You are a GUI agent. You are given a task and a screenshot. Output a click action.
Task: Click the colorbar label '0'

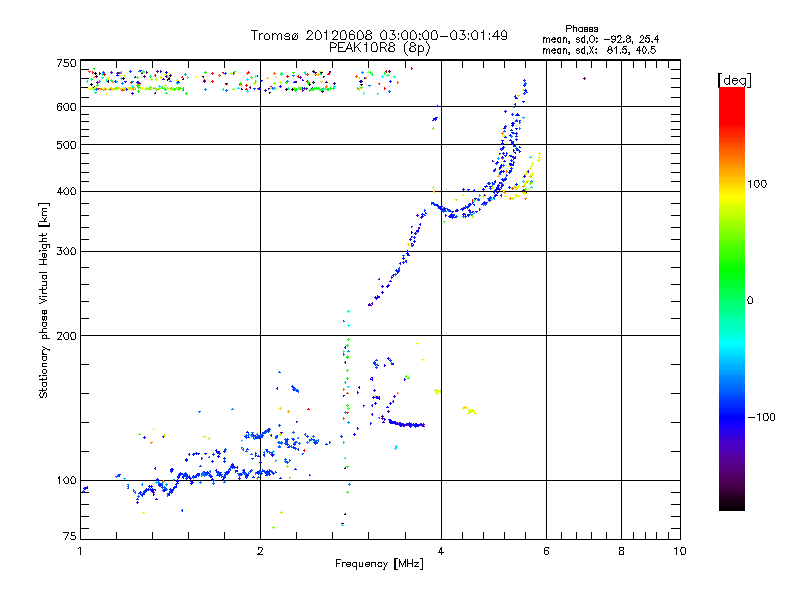click(x=750, y=301)
